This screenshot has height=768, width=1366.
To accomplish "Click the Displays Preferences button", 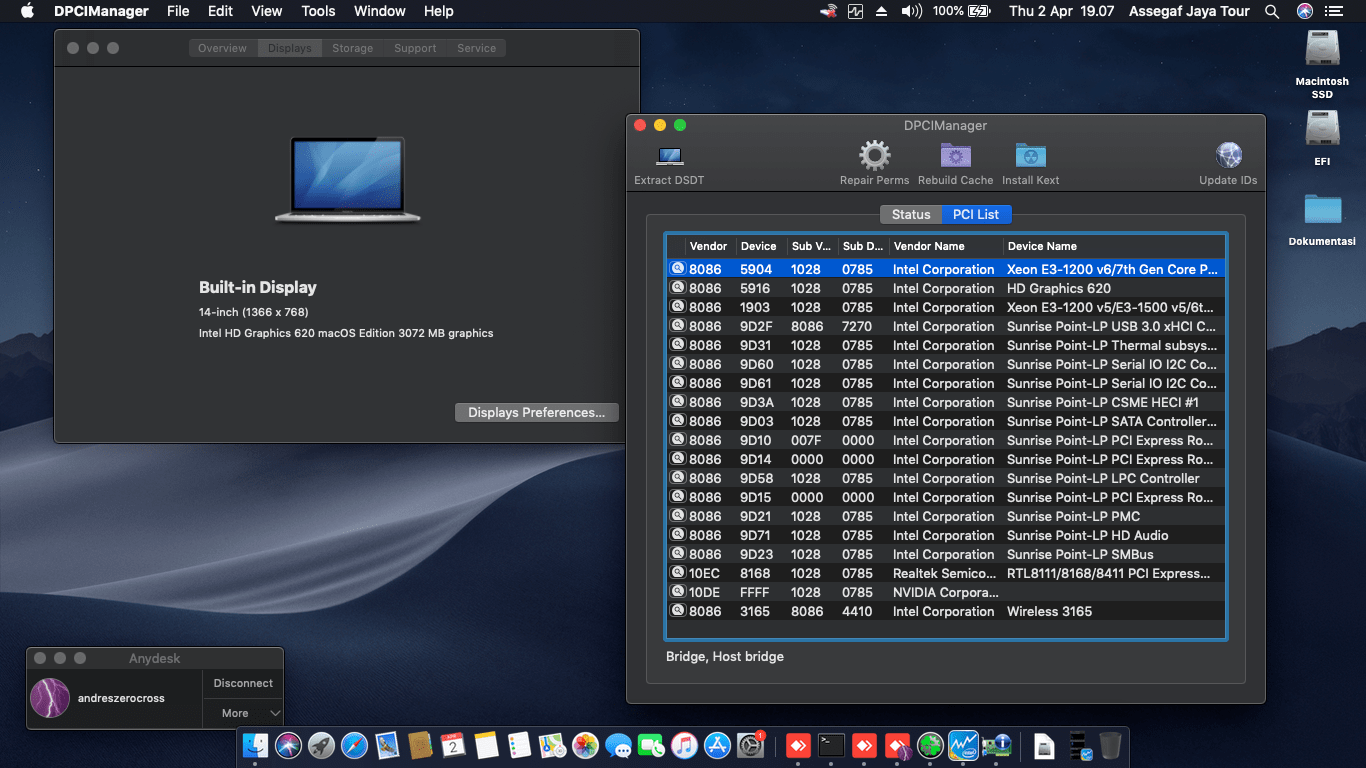I will (537, 412).
